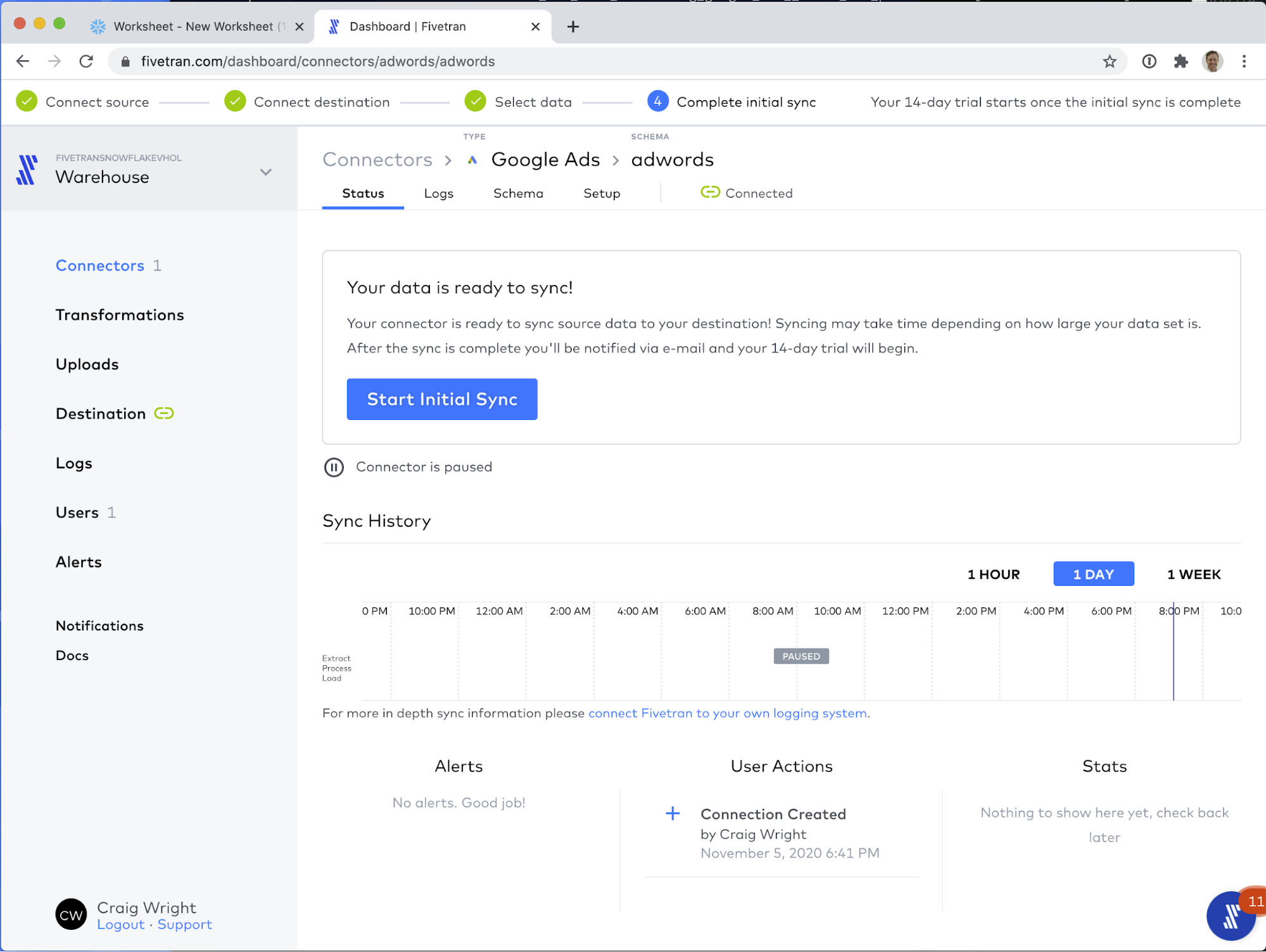Viewport: 1266px width, 952px height.
Task: Open Chrome's three-dot menu
Action: pyautogui.click(x=1244, y=61)
